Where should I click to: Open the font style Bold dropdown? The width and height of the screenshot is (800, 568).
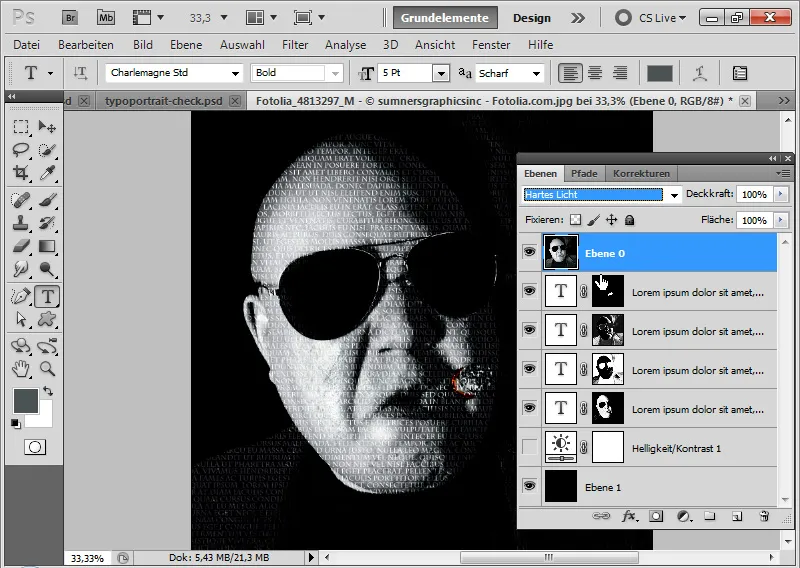pos(335,73)
